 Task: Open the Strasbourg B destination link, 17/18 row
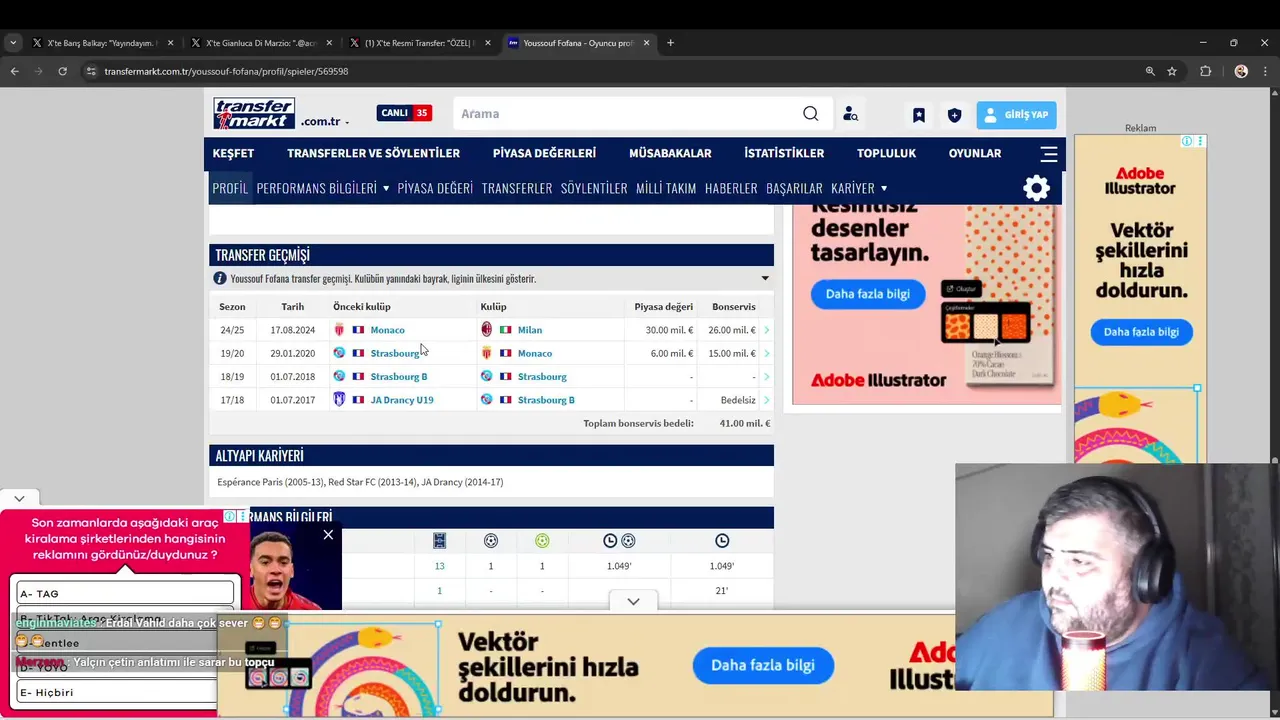pos(546,400)
